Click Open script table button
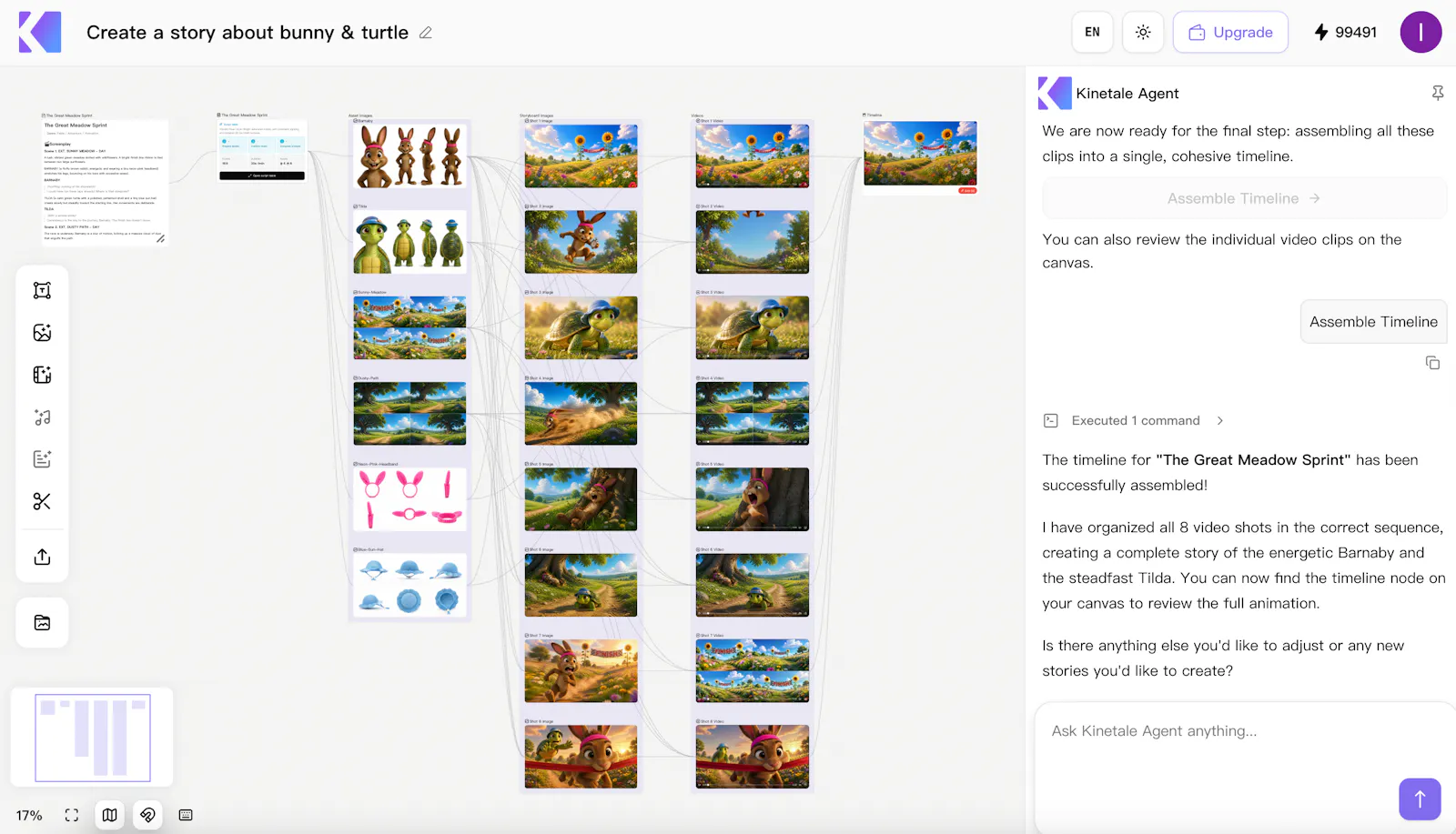 pyautogui.click(x=262, y=176)
